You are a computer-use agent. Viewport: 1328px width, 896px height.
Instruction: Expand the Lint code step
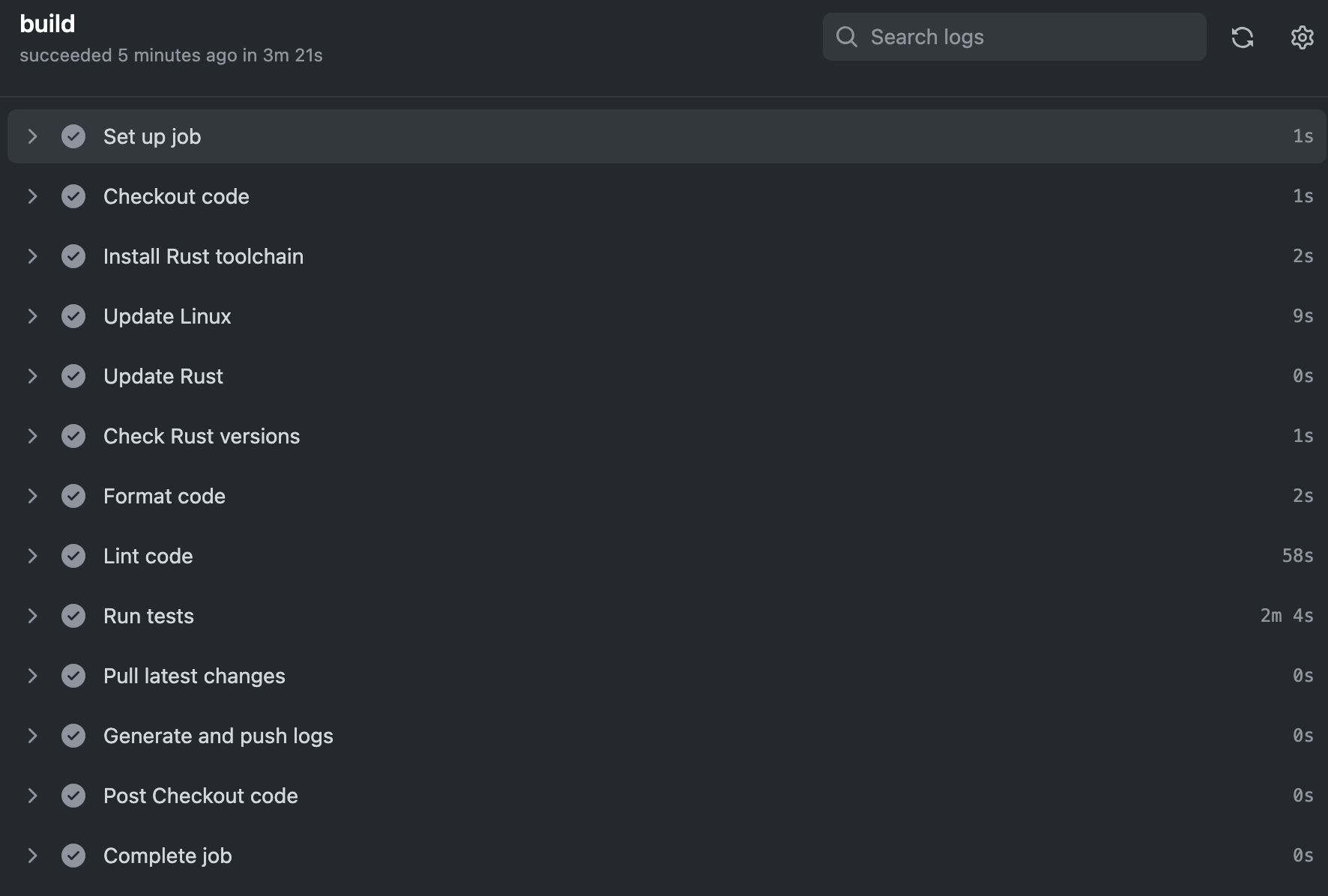(32, 556)
